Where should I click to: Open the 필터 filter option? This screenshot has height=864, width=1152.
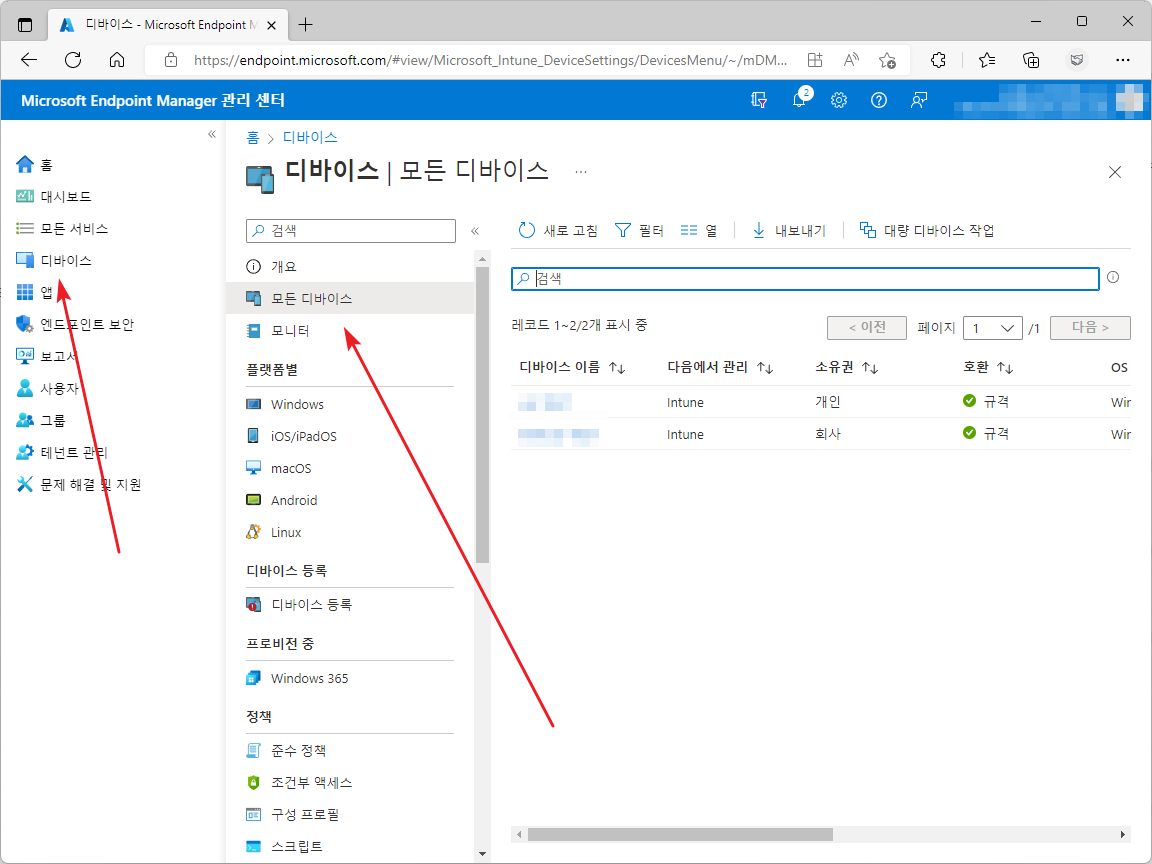point(639,231)
